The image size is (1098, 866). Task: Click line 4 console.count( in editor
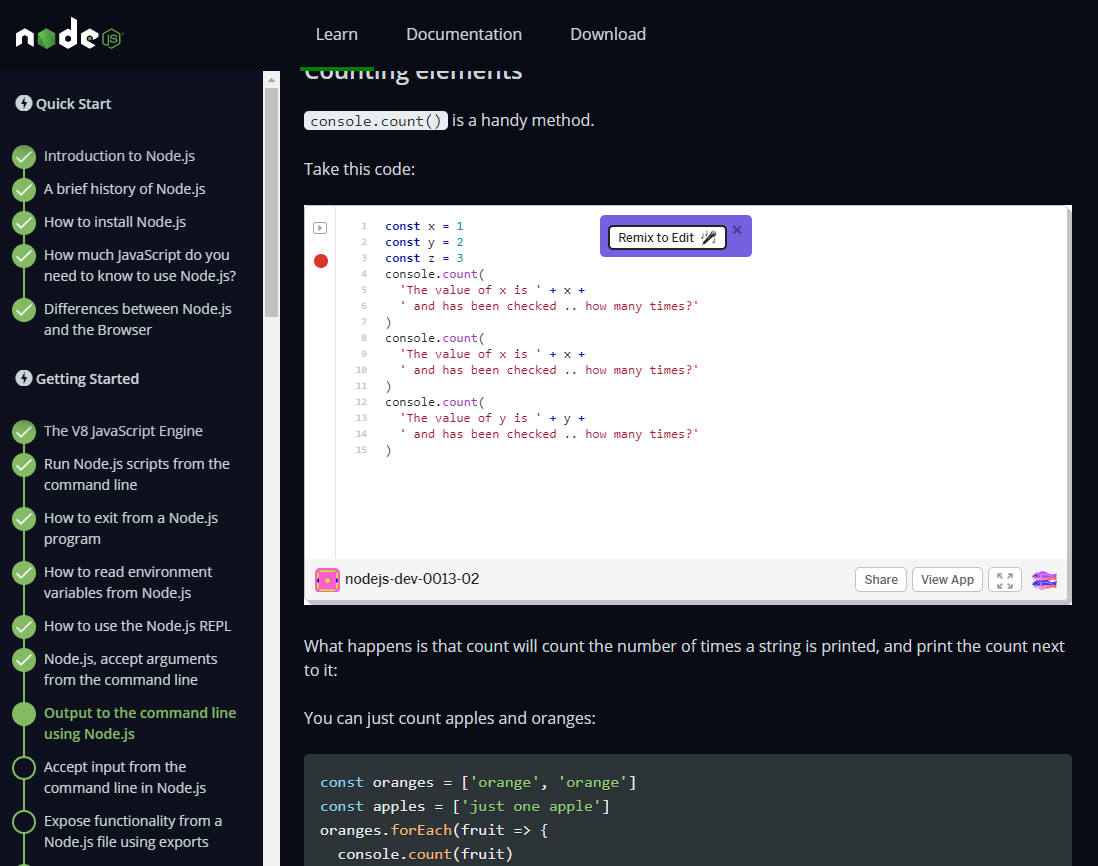pos(434,274)
